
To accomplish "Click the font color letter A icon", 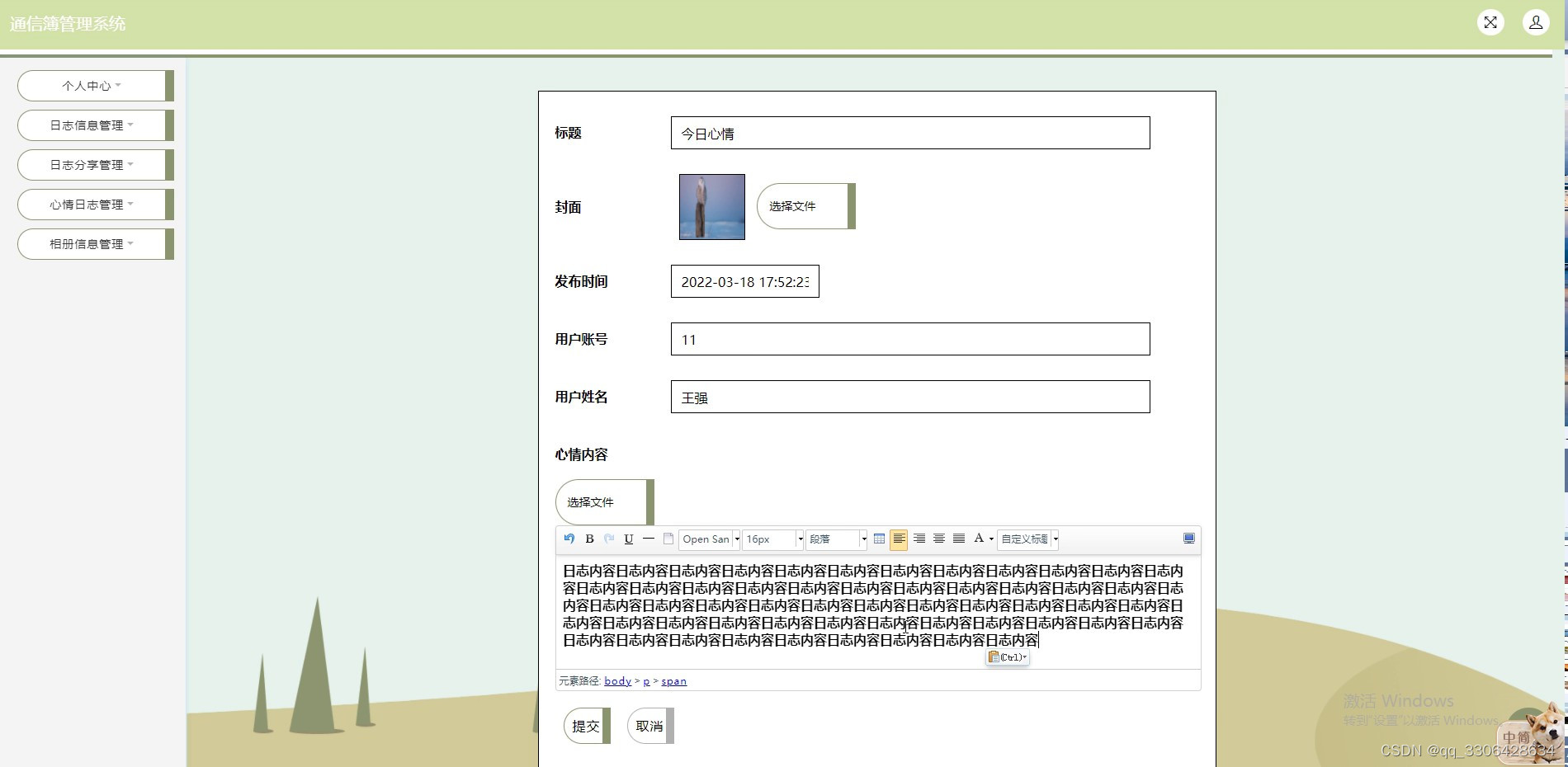I will tap(979, 539).
